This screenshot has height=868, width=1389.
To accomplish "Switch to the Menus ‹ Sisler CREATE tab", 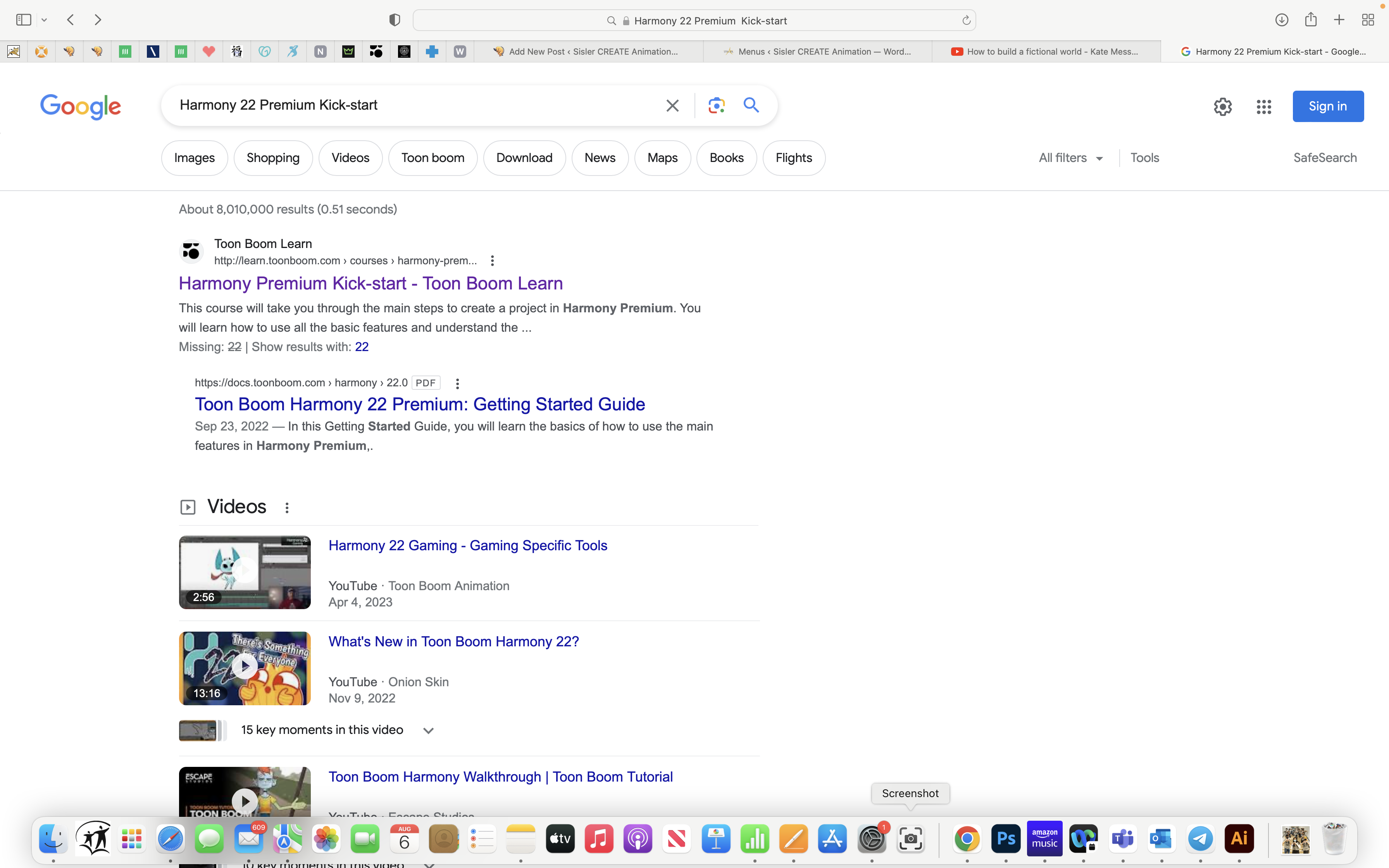I will tap(817, 52).
